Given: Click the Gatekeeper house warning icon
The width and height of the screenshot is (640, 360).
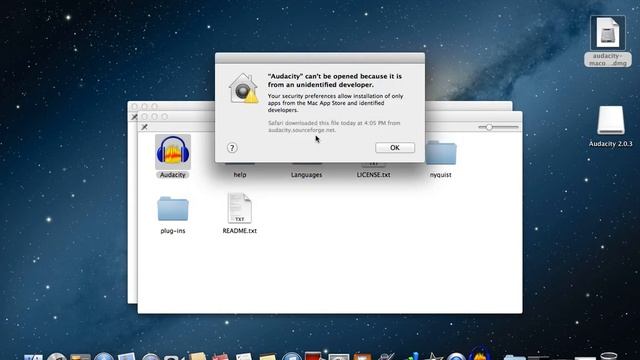Looking at the screenshot, I should [x=244, y=88].
